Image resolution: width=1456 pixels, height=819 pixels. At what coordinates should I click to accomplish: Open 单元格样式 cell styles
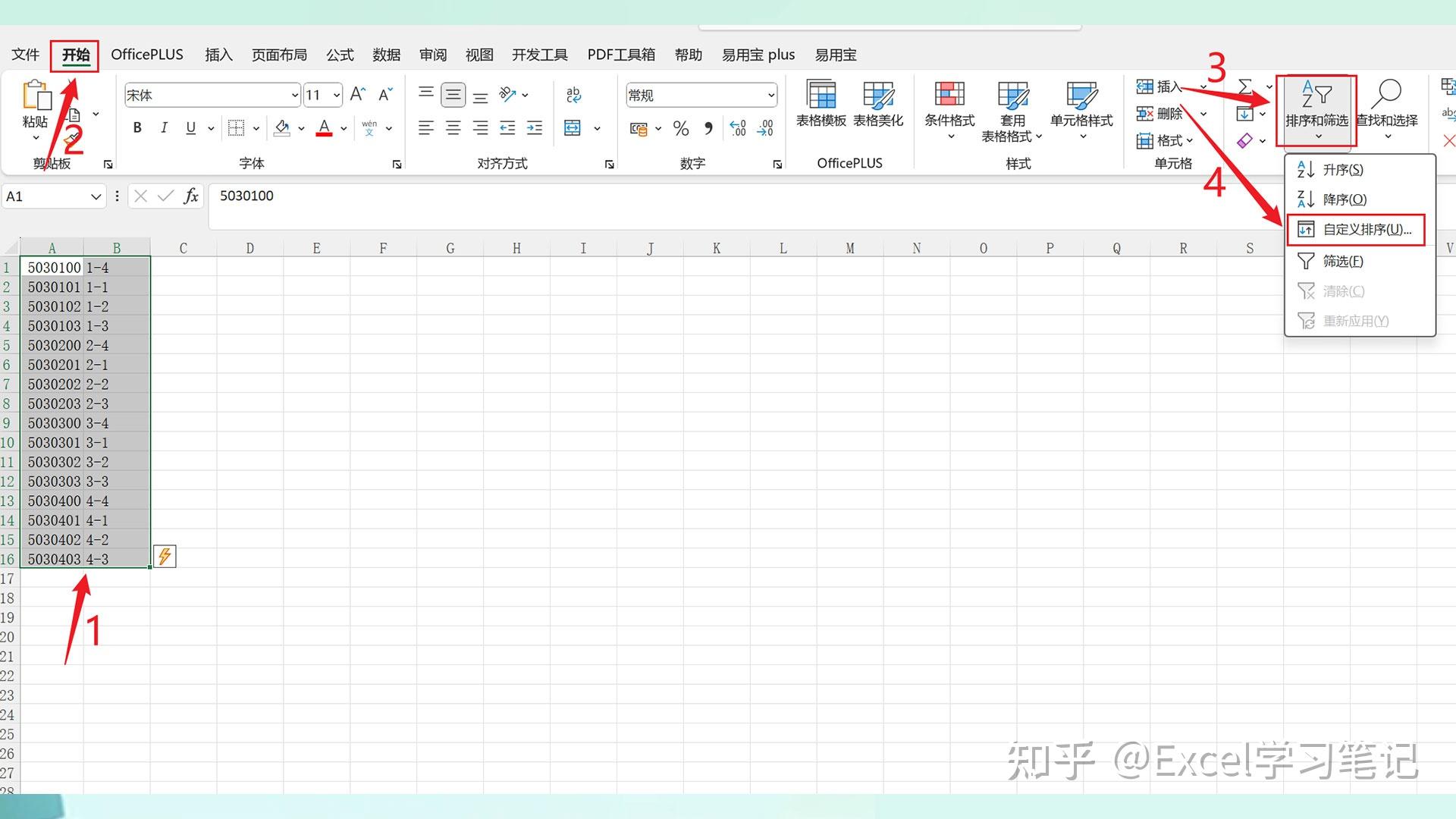pyautogui.click(x=1081, y=111)
